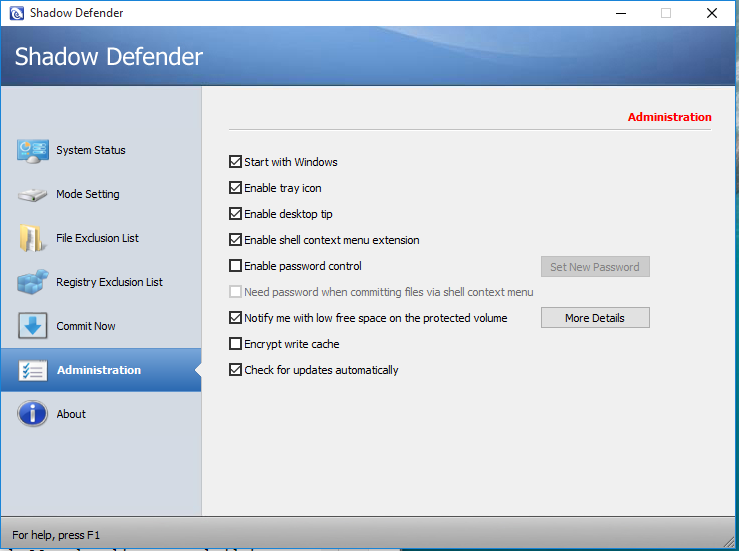This screenshot has height=551, width=739.
Task: Uncheck Check for updates automatically
Action: (235, 370)
